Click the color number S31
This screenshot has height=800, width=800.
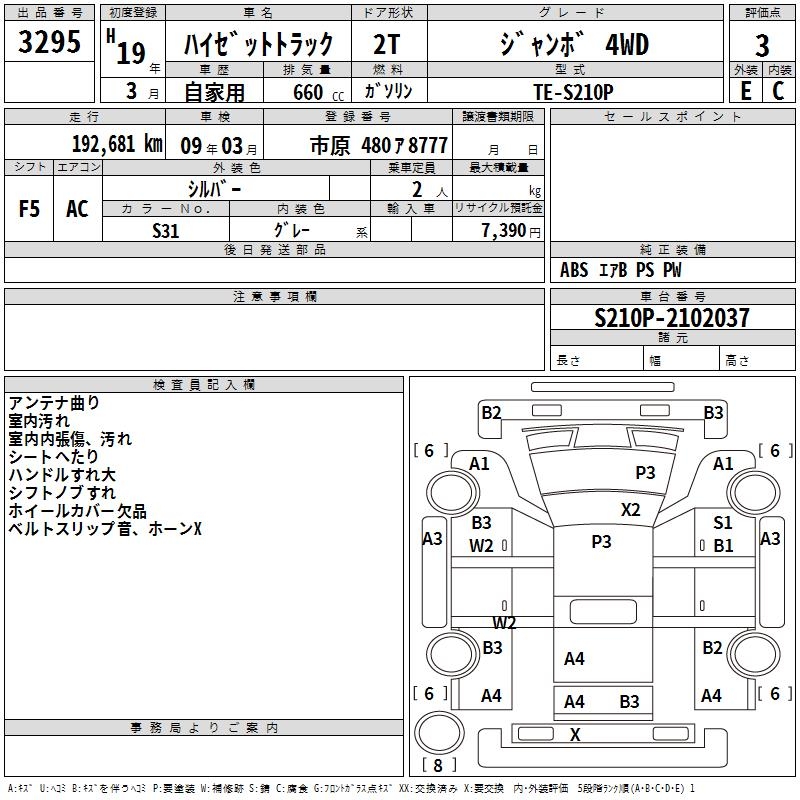pyautogui.click(x=166, y=231)
